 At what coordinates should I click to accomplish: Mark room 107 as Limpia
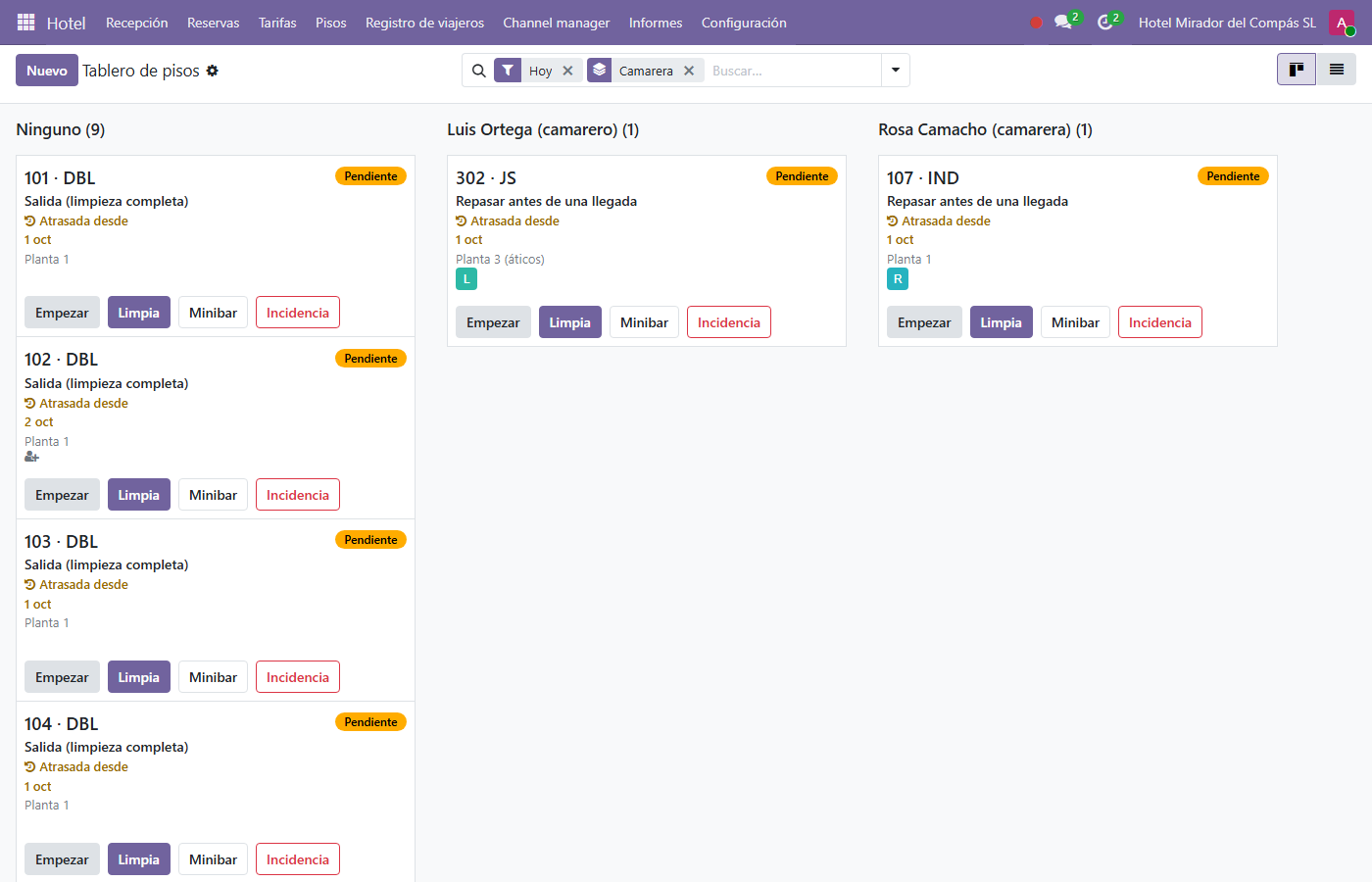[1002, 322]
